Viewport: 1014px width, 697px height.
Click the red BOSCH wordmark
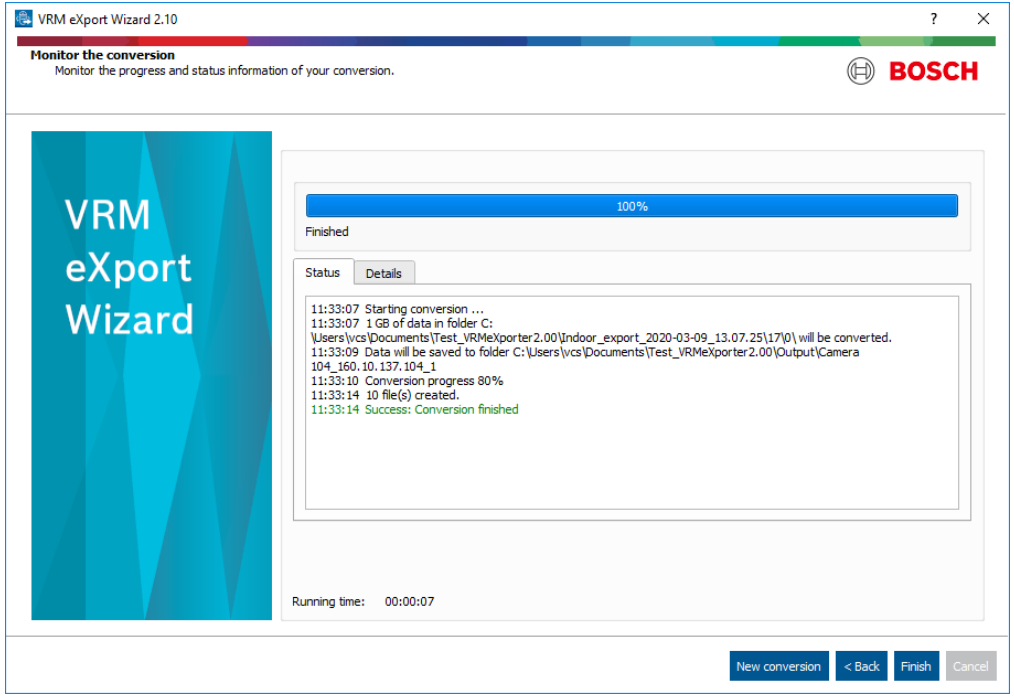tap(933, 72)
